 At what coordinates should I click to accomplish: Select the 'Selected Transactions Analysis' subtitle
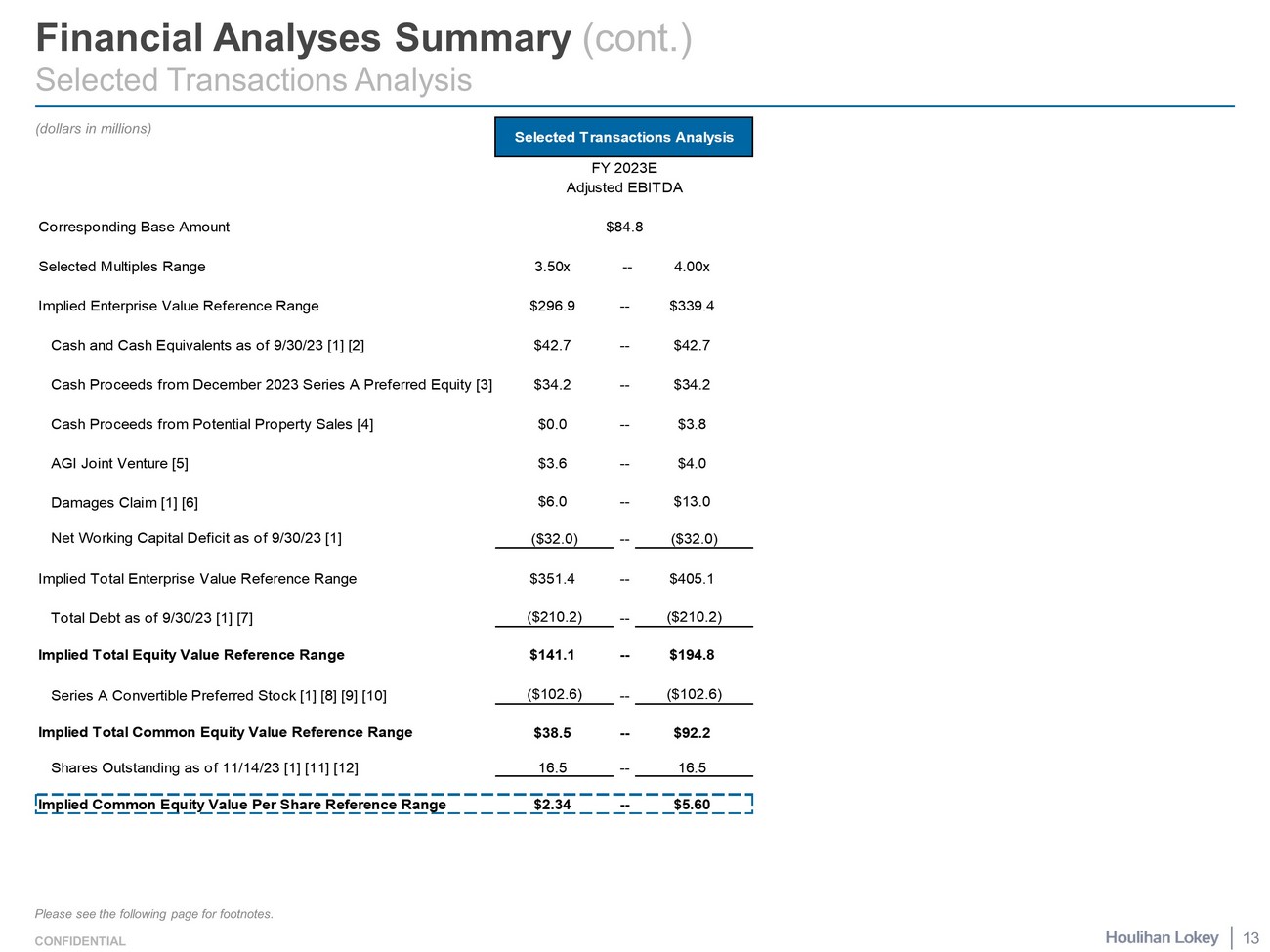pyautogui.click(x=254, y=80)
